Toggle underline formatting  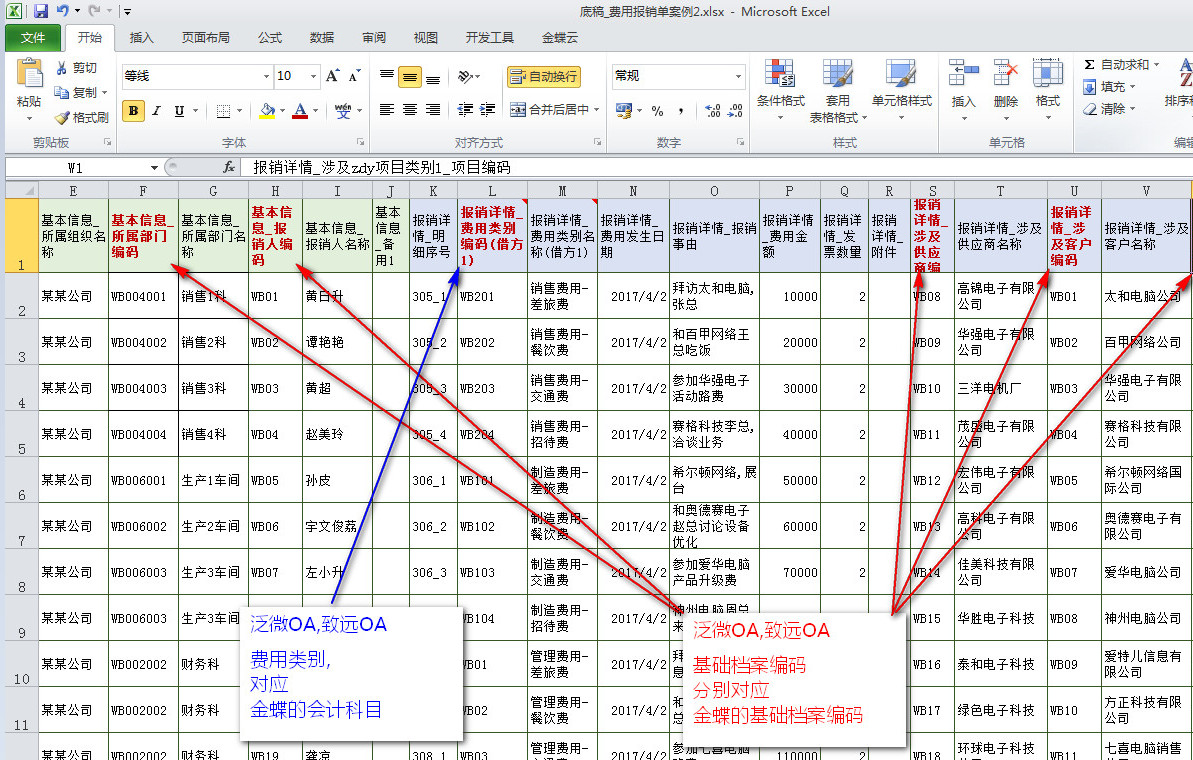coord(180,111)
